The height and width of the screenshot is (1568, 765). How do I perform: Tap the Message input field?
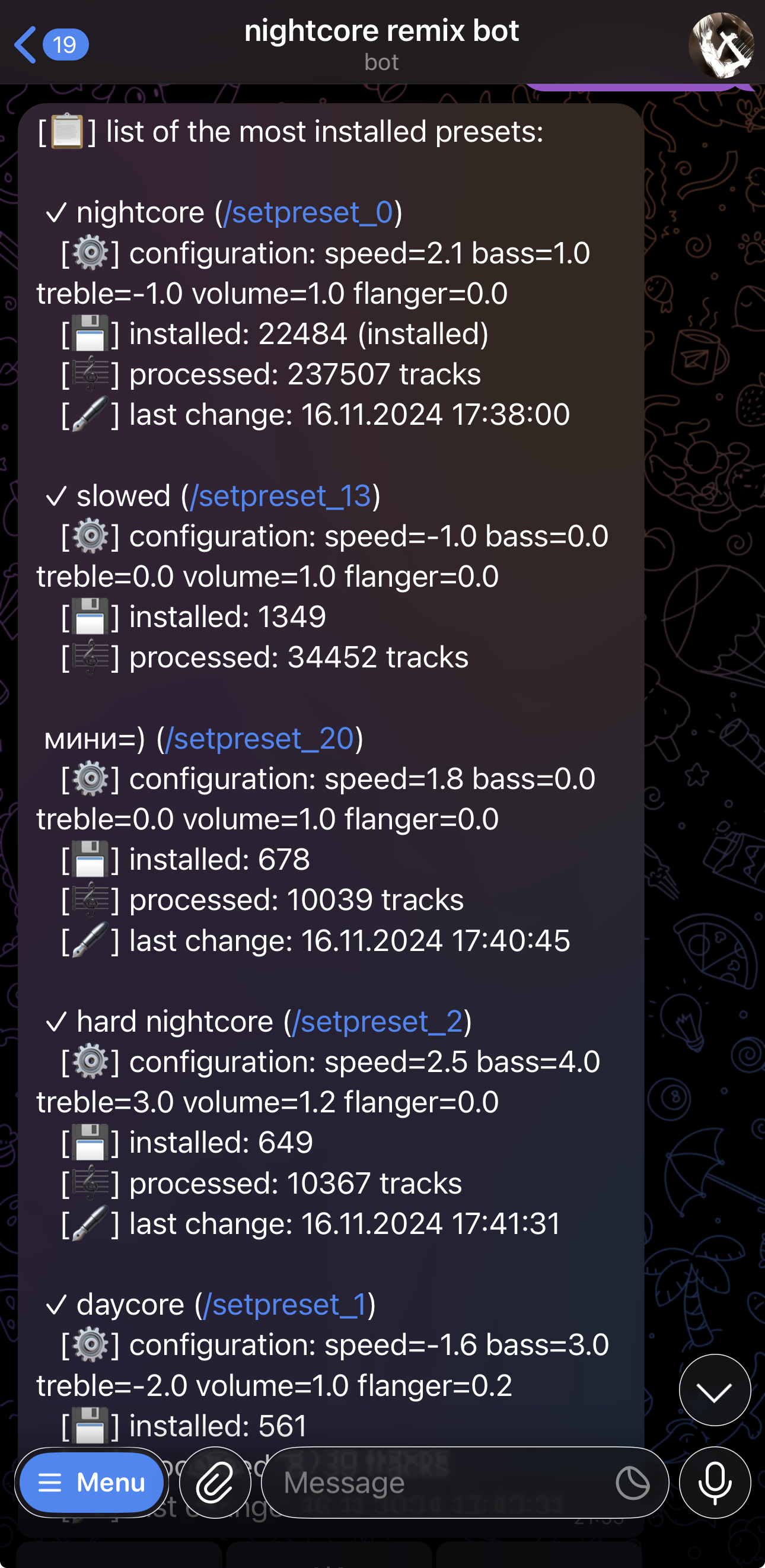tap(426, 1483)
